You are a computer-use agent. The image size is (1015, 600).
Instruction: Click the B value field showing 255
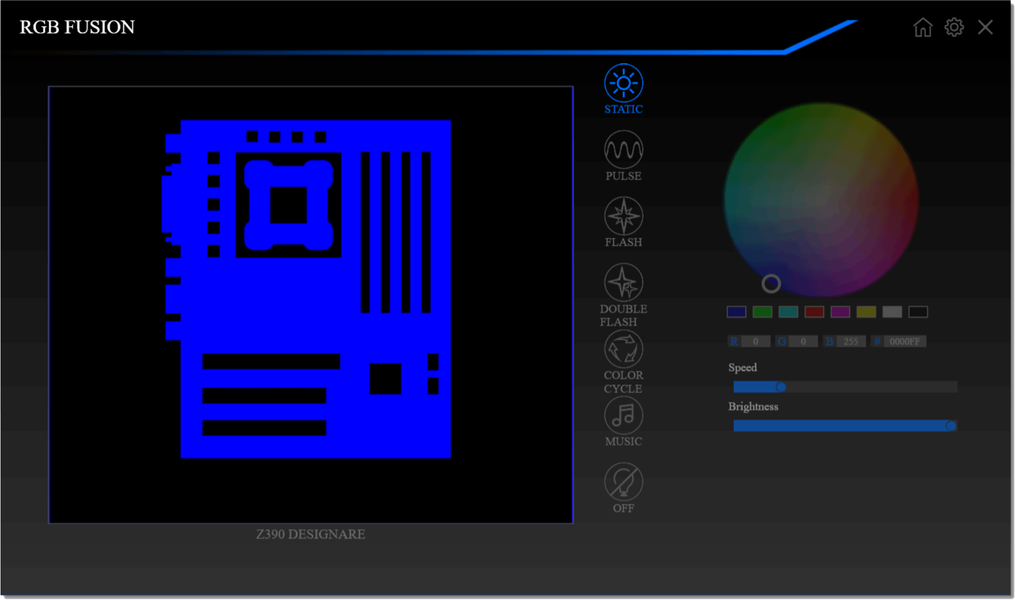851,341
